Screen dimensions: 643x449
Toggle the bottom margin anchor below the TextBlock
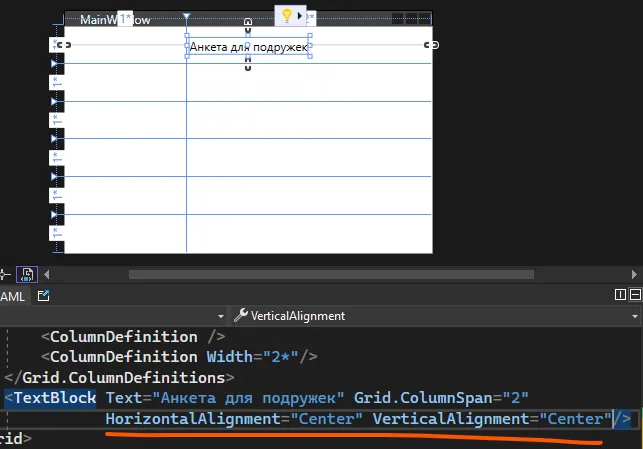click(248, 64)
